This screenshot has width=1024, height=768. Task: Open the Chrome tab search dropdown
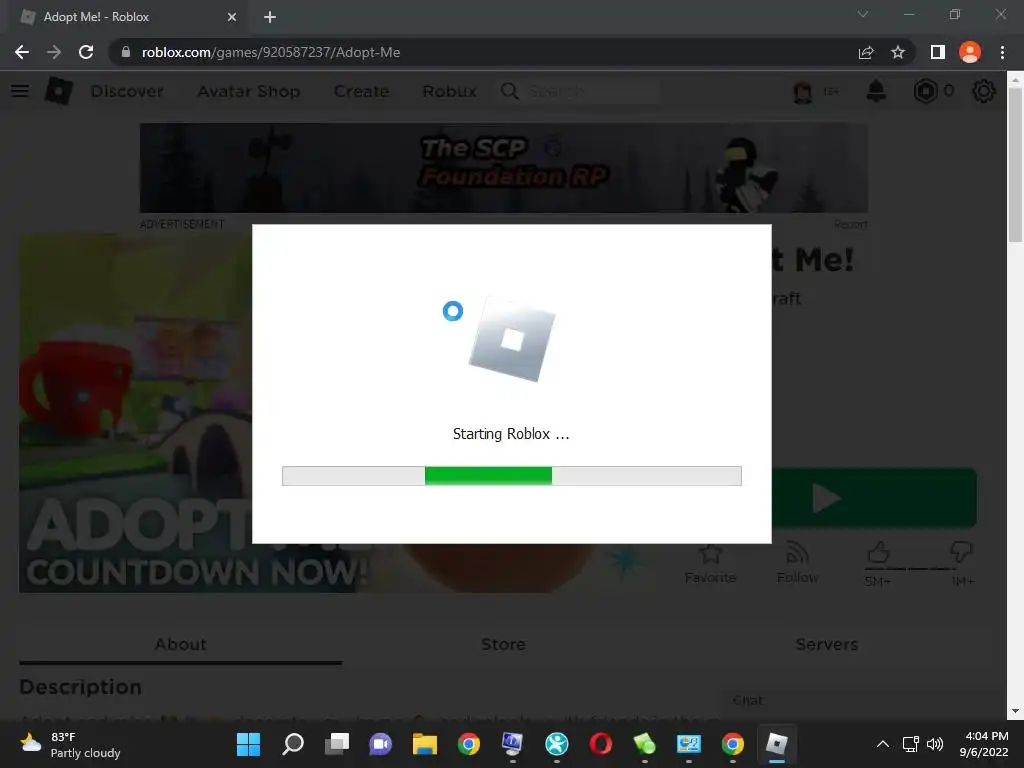(863, 14)
